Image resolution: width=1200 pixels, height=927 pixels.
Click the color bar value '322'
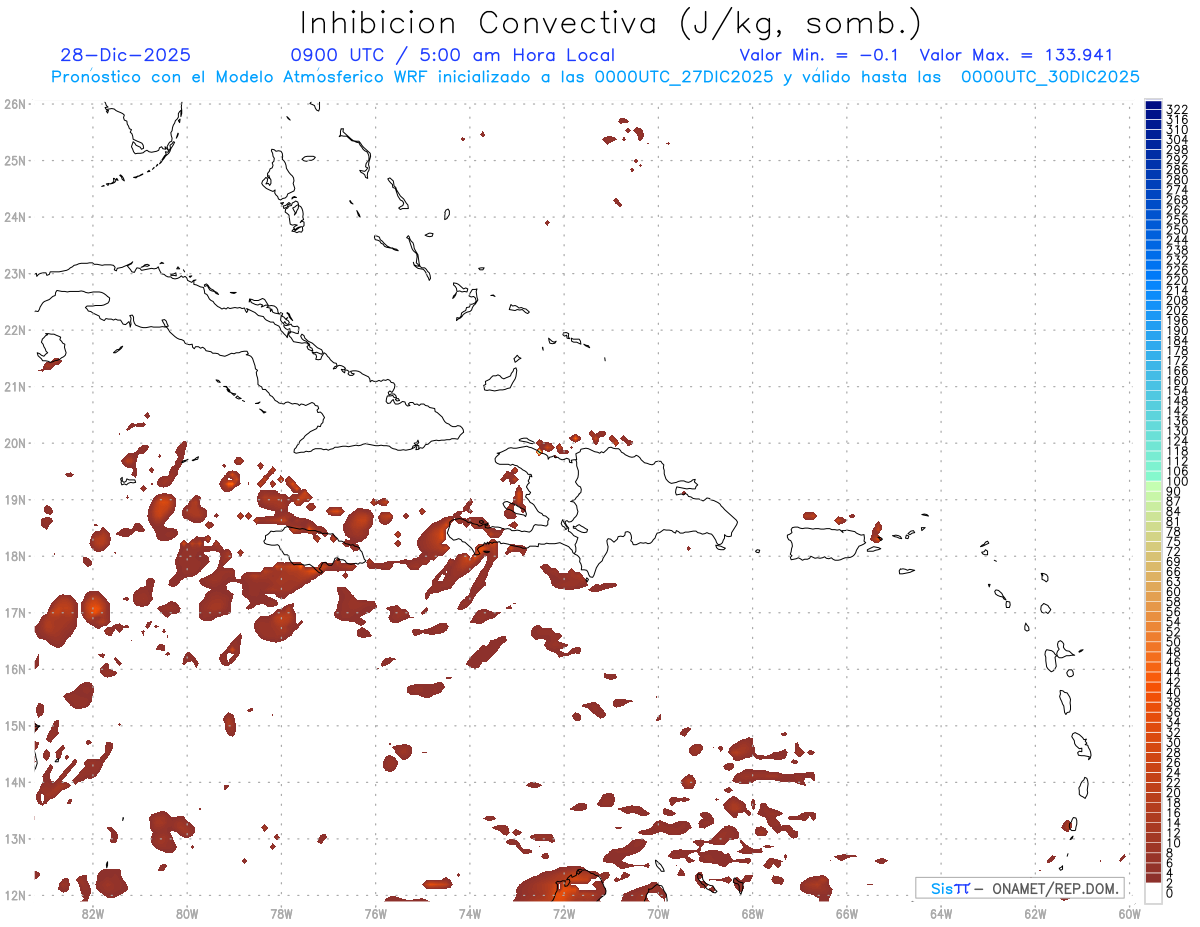click(x=1177, y=109)
